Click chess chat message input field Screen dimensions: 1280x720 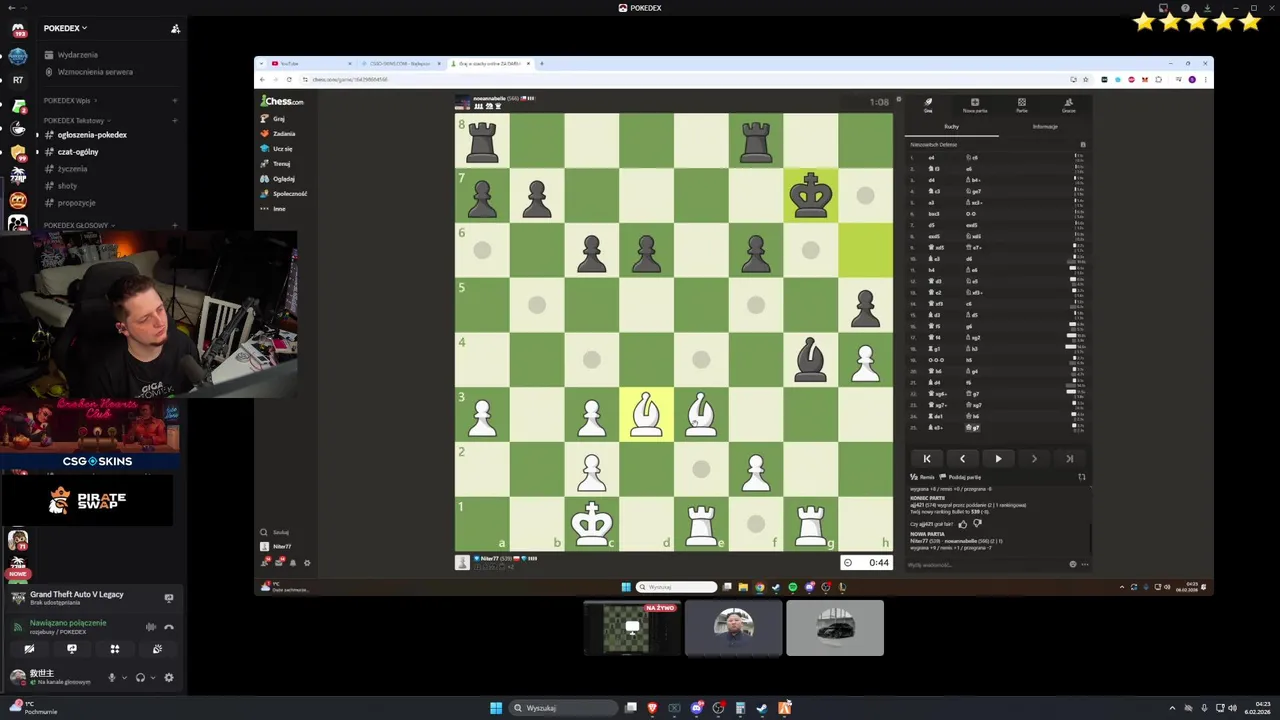985,564
